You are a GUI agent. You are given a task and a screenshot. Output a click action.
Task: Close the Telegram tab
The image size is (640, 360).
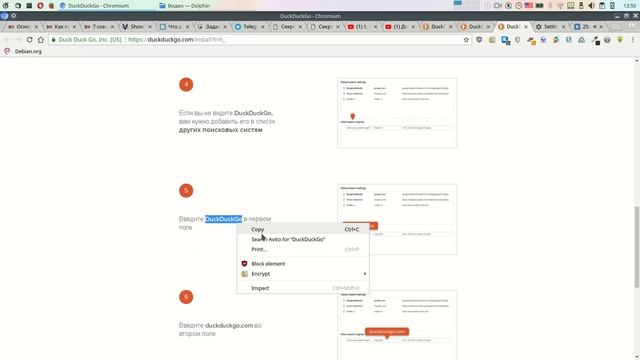[x=262, y=27]
